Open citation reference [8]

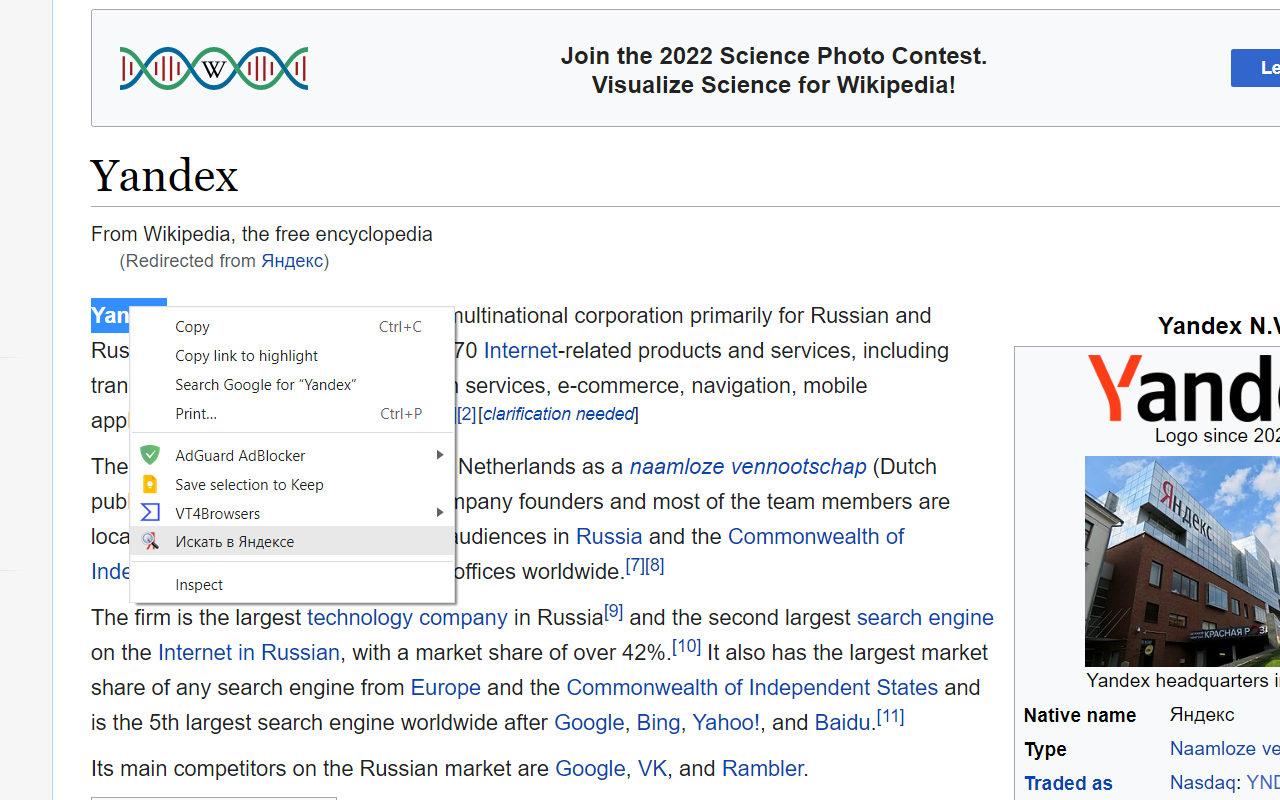[655, 565]
